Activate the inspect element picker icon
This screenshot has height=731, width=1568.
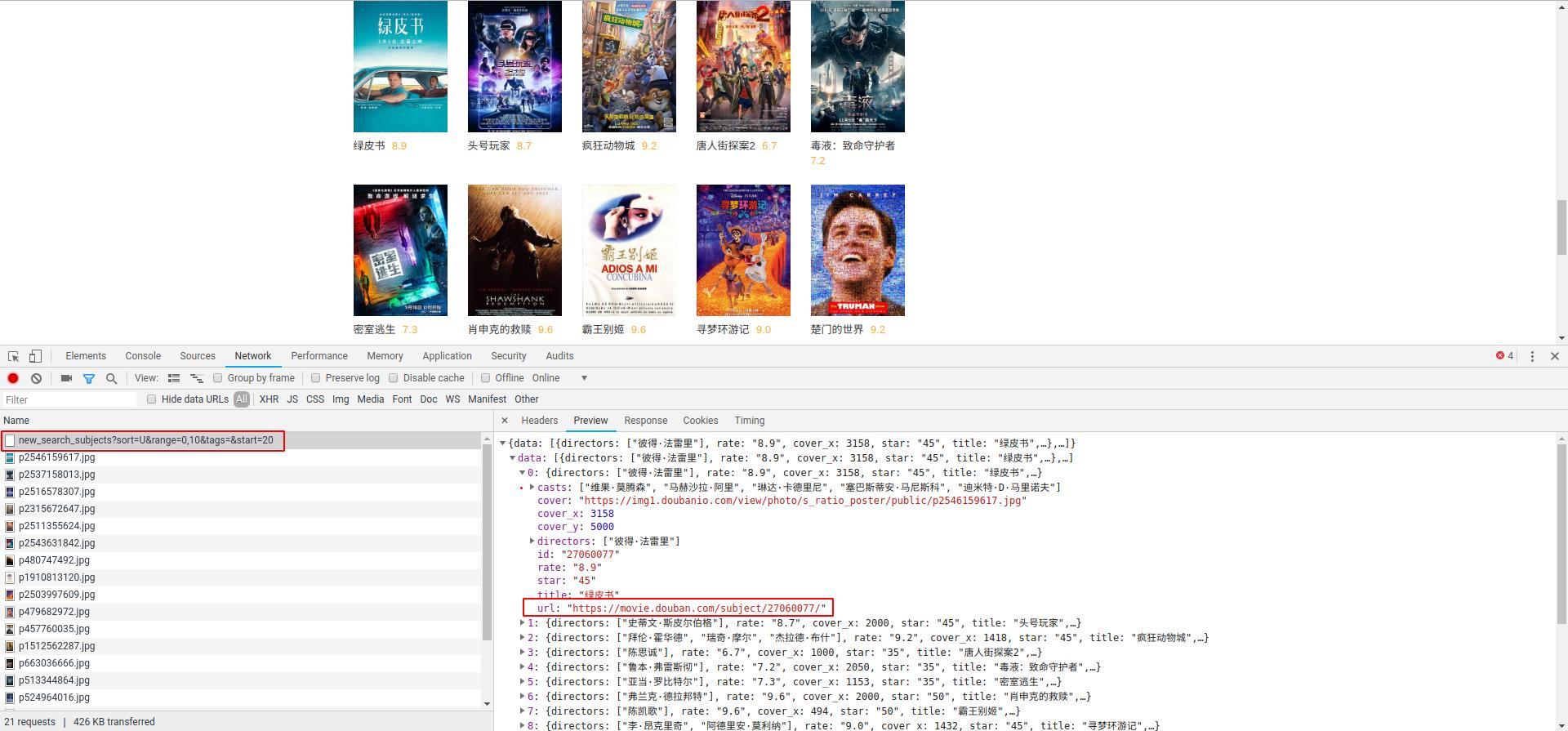pyautogui.click(x=13, y=356)
